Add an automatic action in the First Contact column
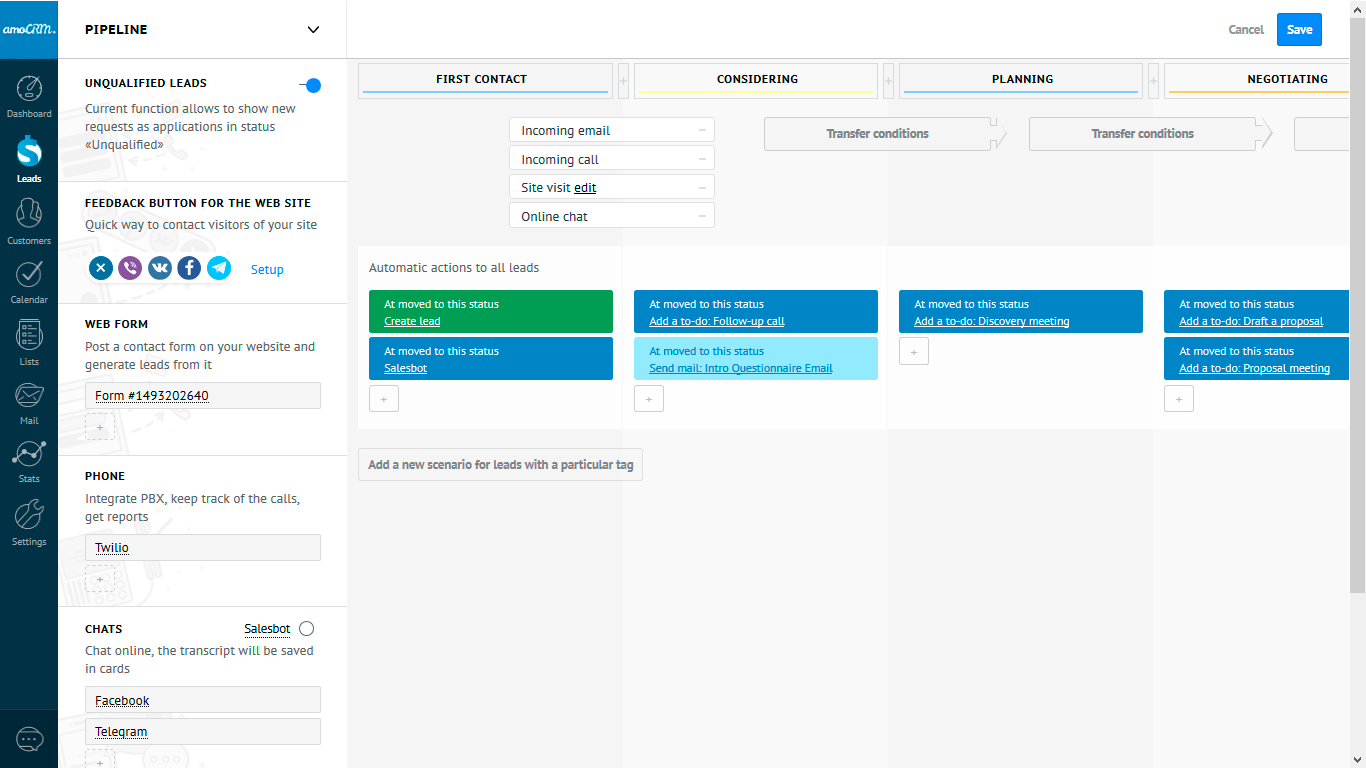This screenshot has width=1366, height=768. click(384, 398)
